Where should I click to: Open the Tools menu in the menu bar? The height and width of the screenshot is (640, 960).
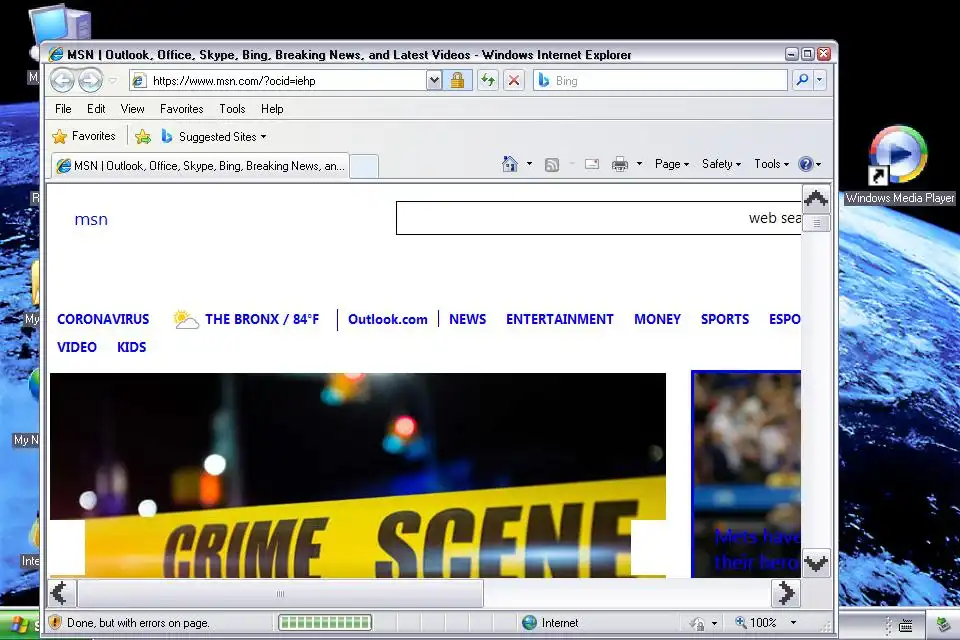coord(232,109)
